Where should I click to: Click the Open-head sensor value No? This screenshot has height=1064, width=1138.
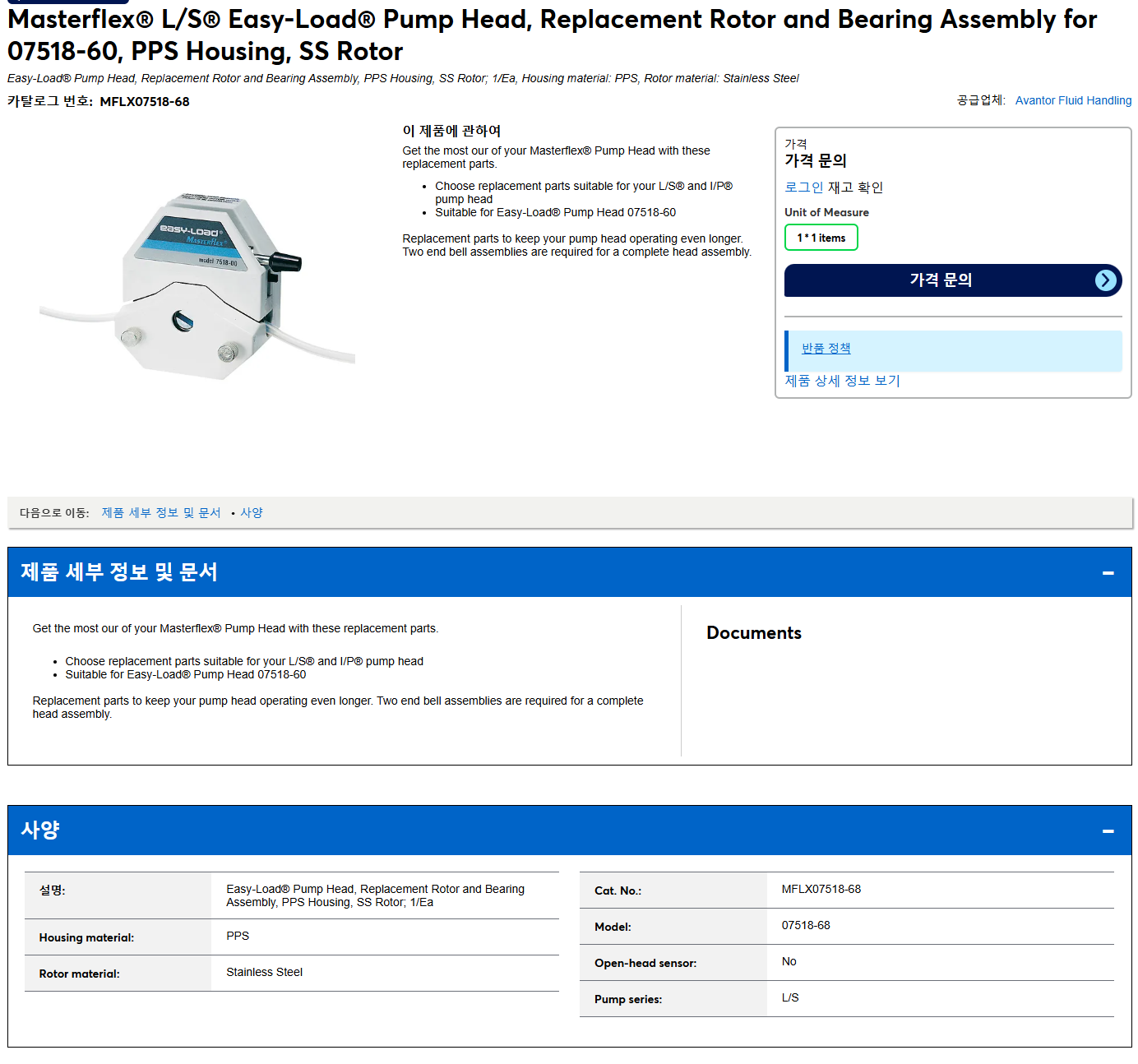tap(789, 961)
